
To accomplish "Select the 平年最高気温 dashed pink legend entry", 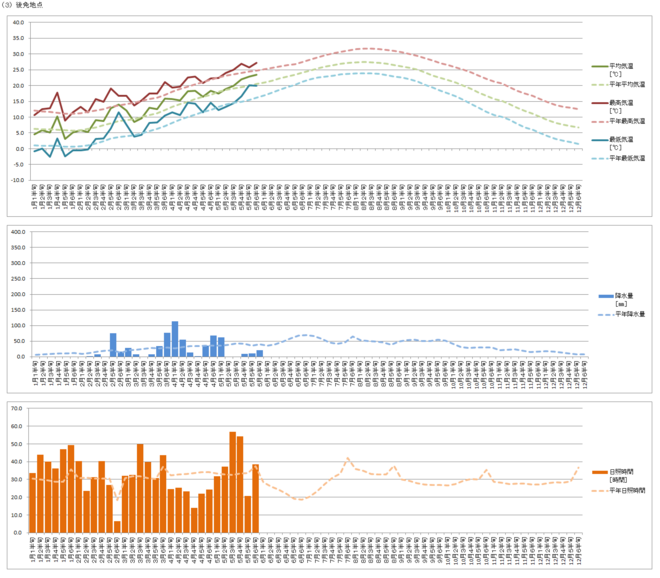I will point(618,121).
